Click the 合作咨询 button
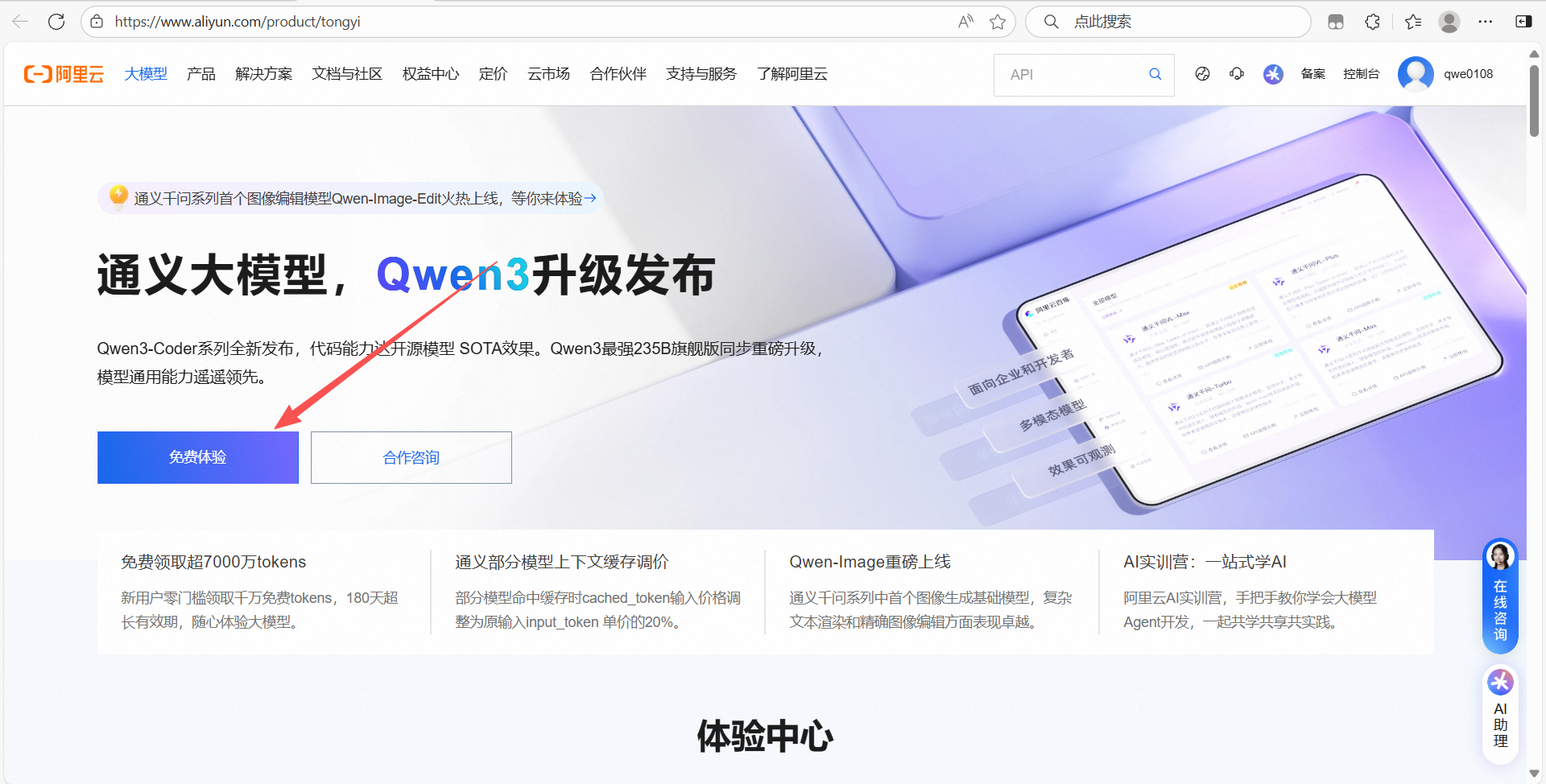This screenshot has width=1546, height=784. click(411, 457)
